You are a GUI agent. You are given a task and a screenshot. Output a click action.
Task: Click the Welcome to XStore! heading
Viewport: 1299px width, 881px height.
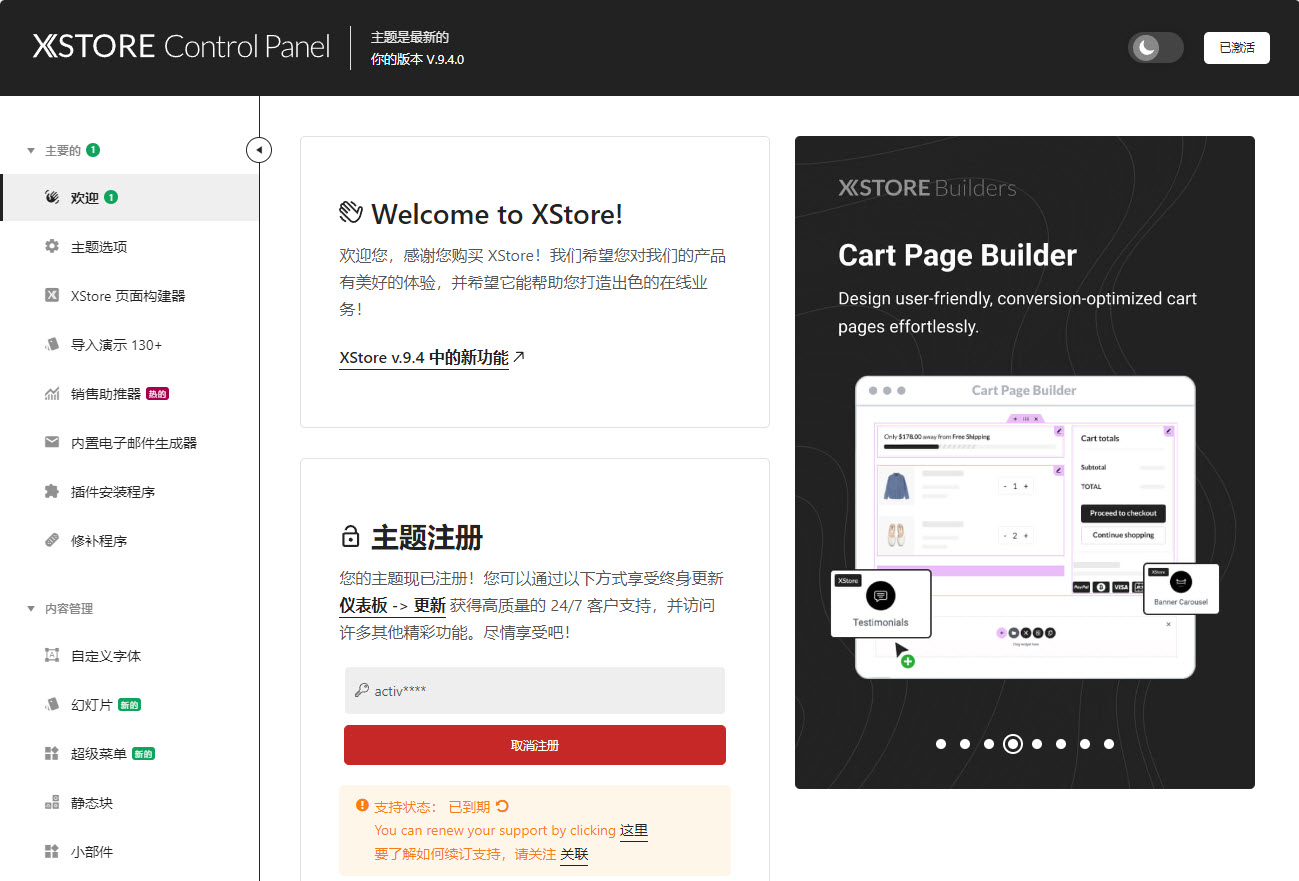pyautogui.click(x=497, y=214)
